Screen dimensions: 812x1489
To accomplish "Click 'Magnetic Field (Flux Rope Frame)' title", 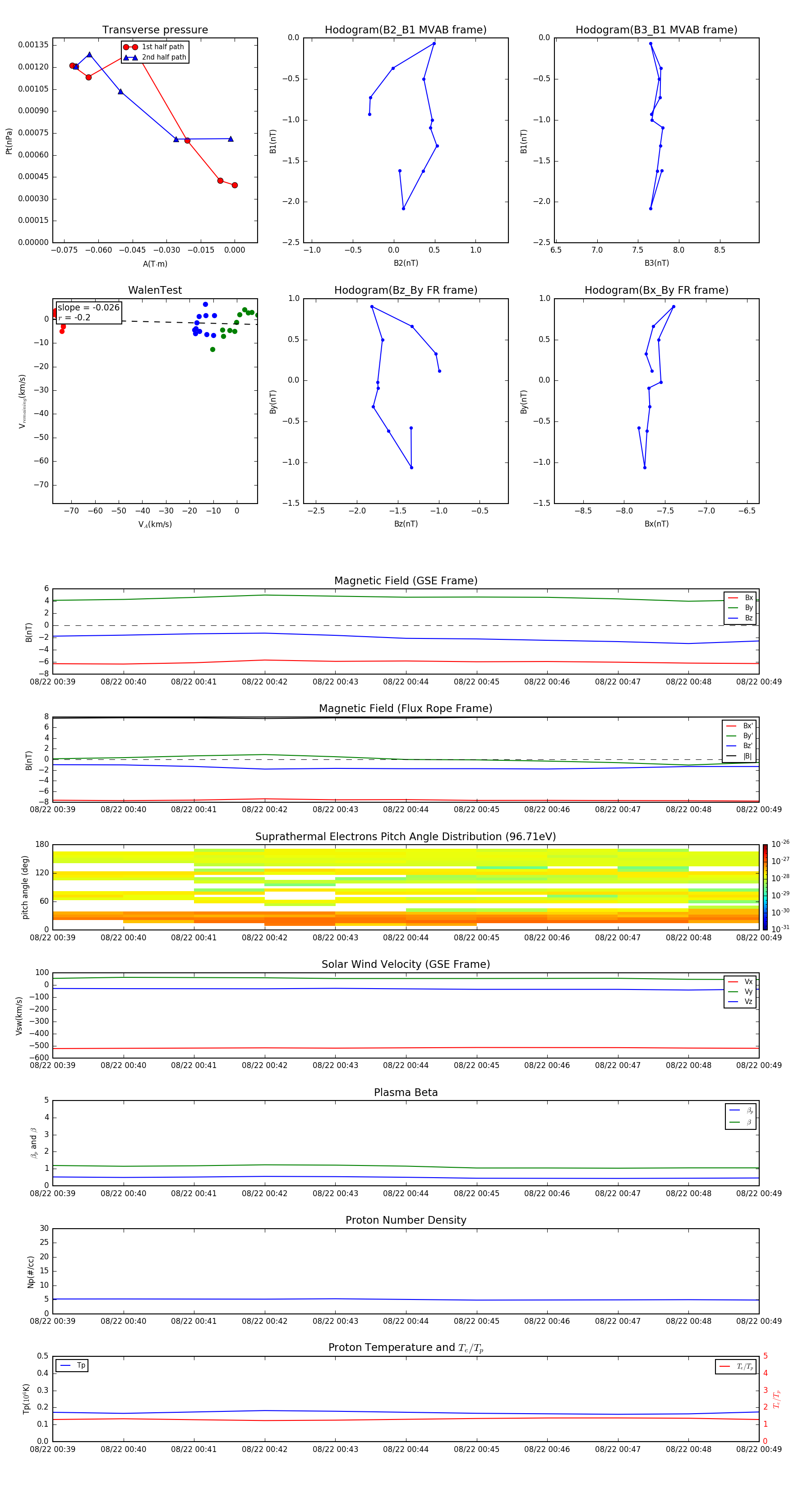I will (x=406, y=709).
